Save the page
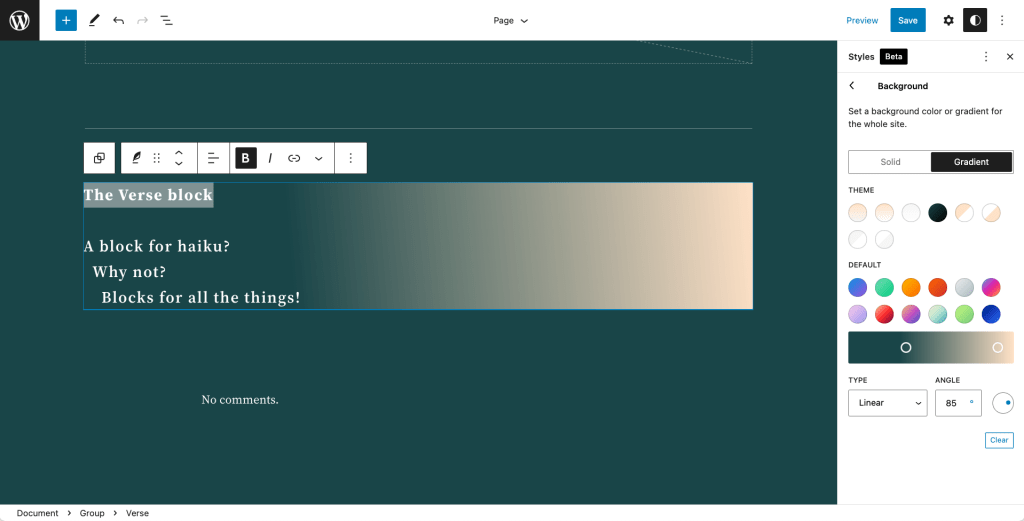Screen dimensions: 1024x521 908,20
